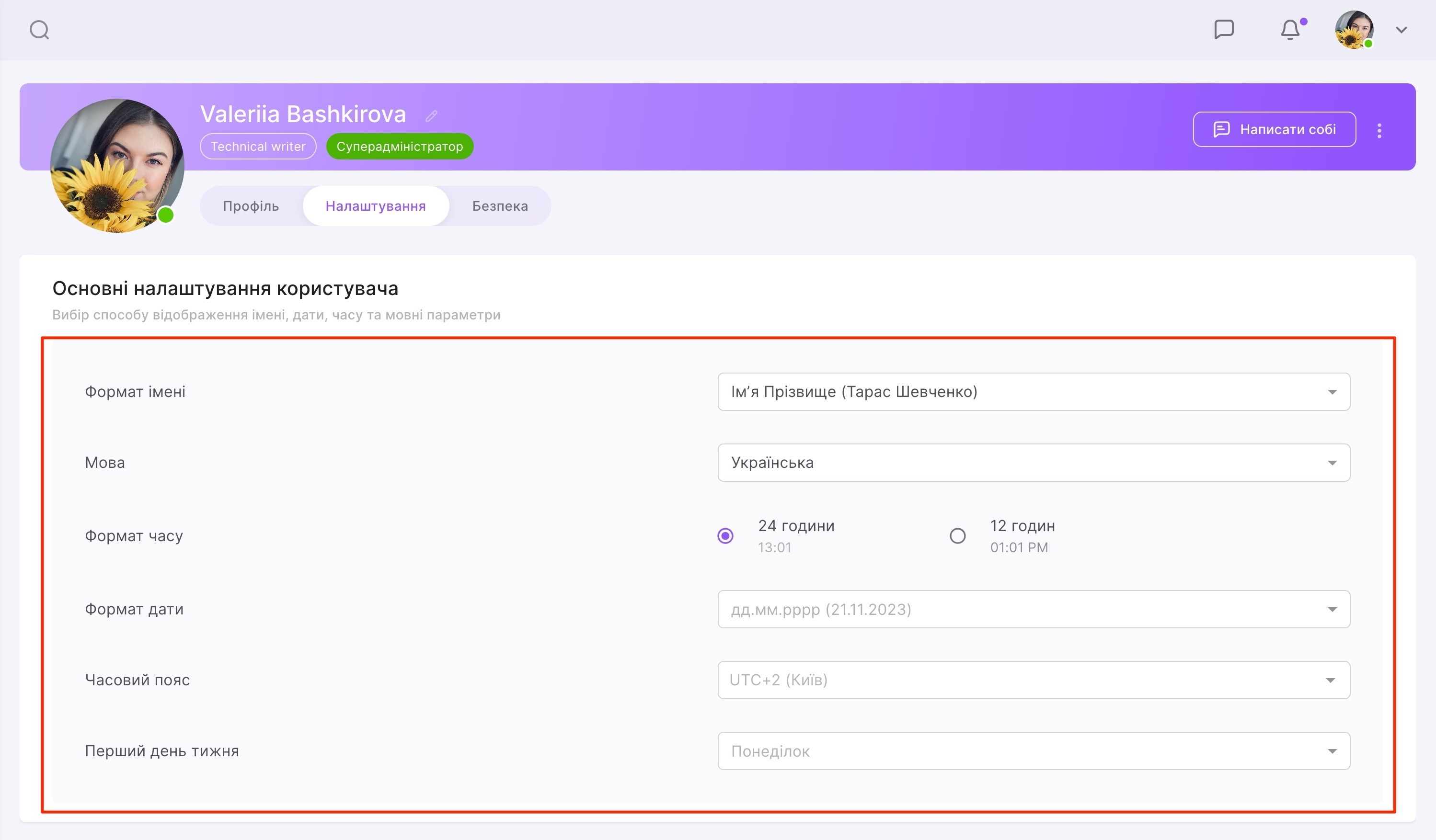Open the notifications bell icon

pos(1290,30)
